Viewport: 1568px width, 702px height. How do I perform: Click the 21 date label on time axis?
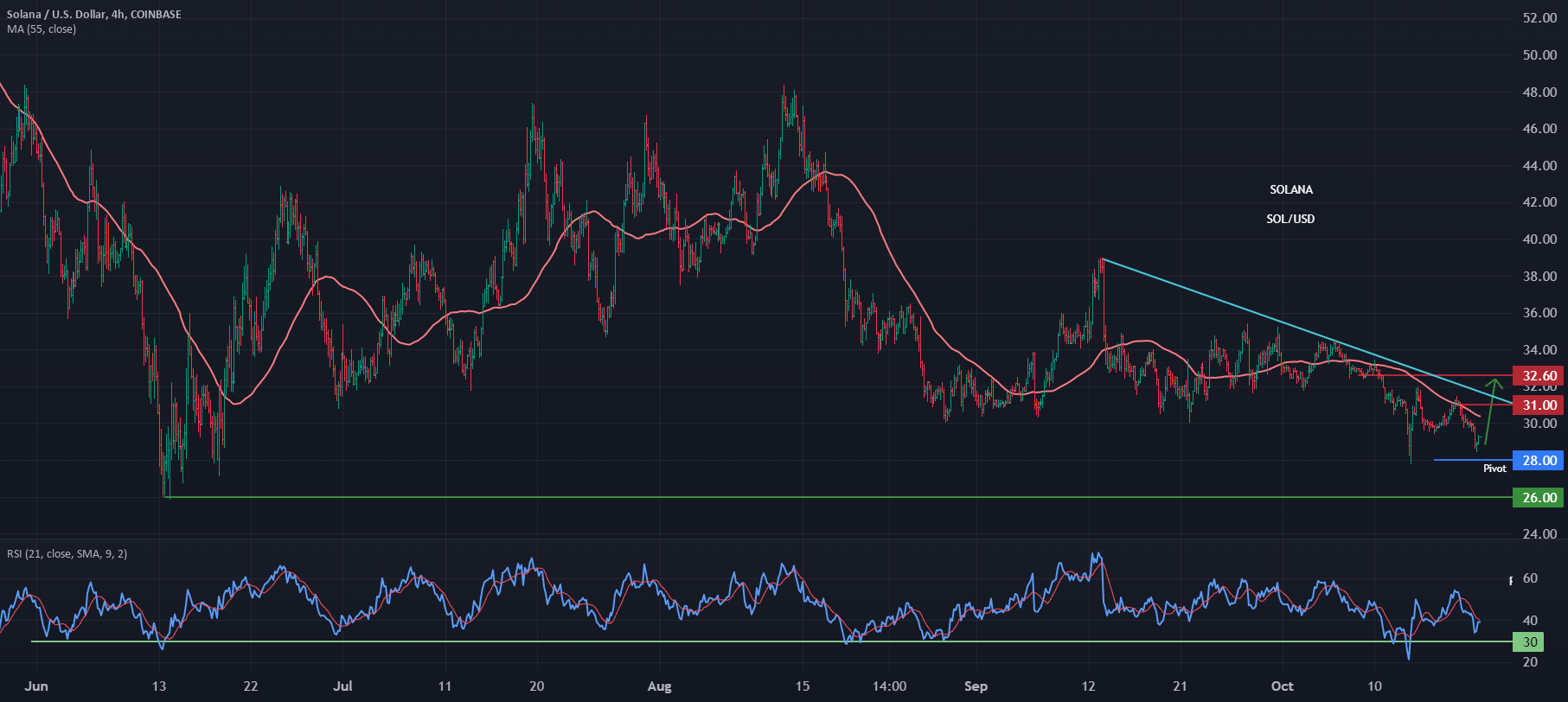(1181, 686)
